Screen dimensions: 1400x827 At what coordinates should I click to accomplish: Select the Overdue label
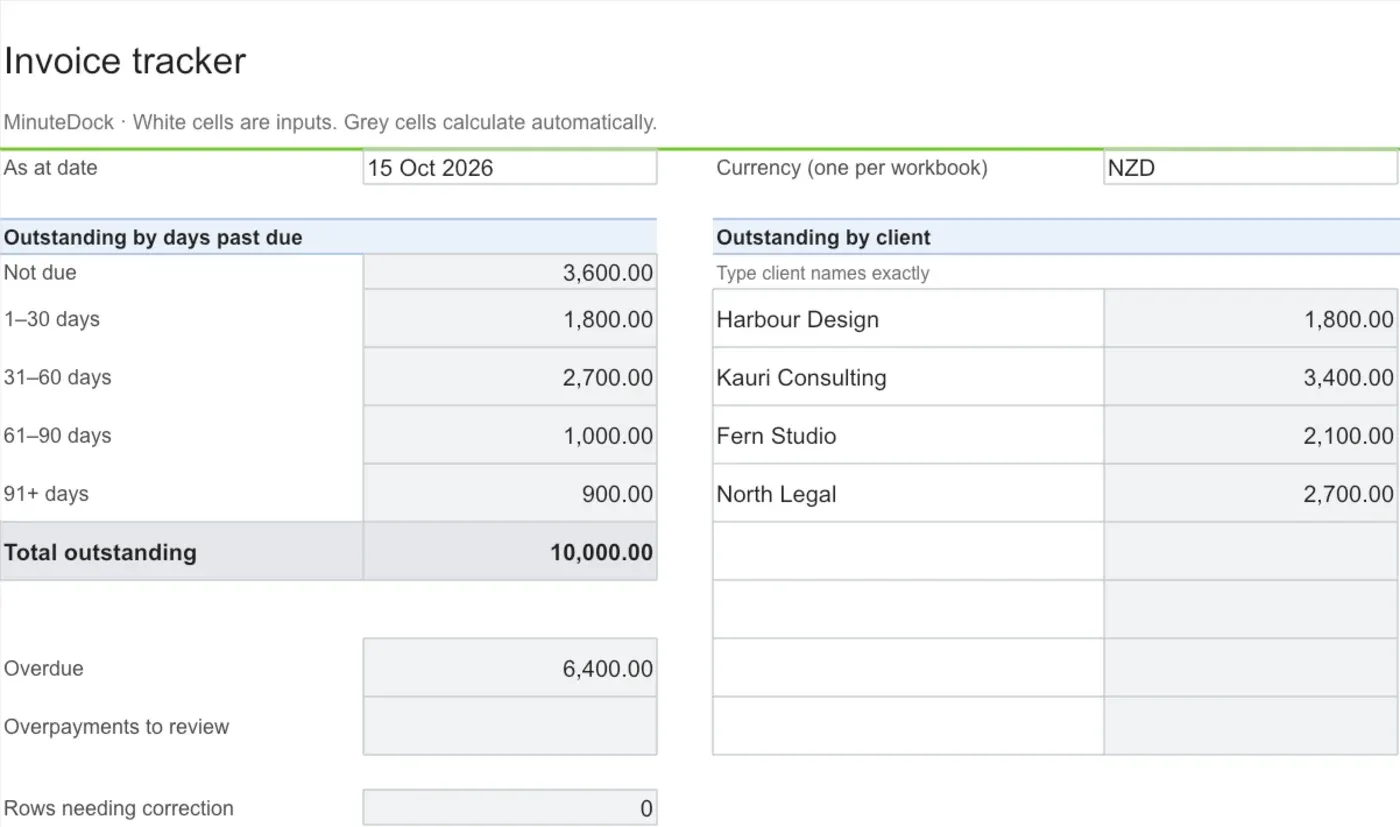(44, 668)
